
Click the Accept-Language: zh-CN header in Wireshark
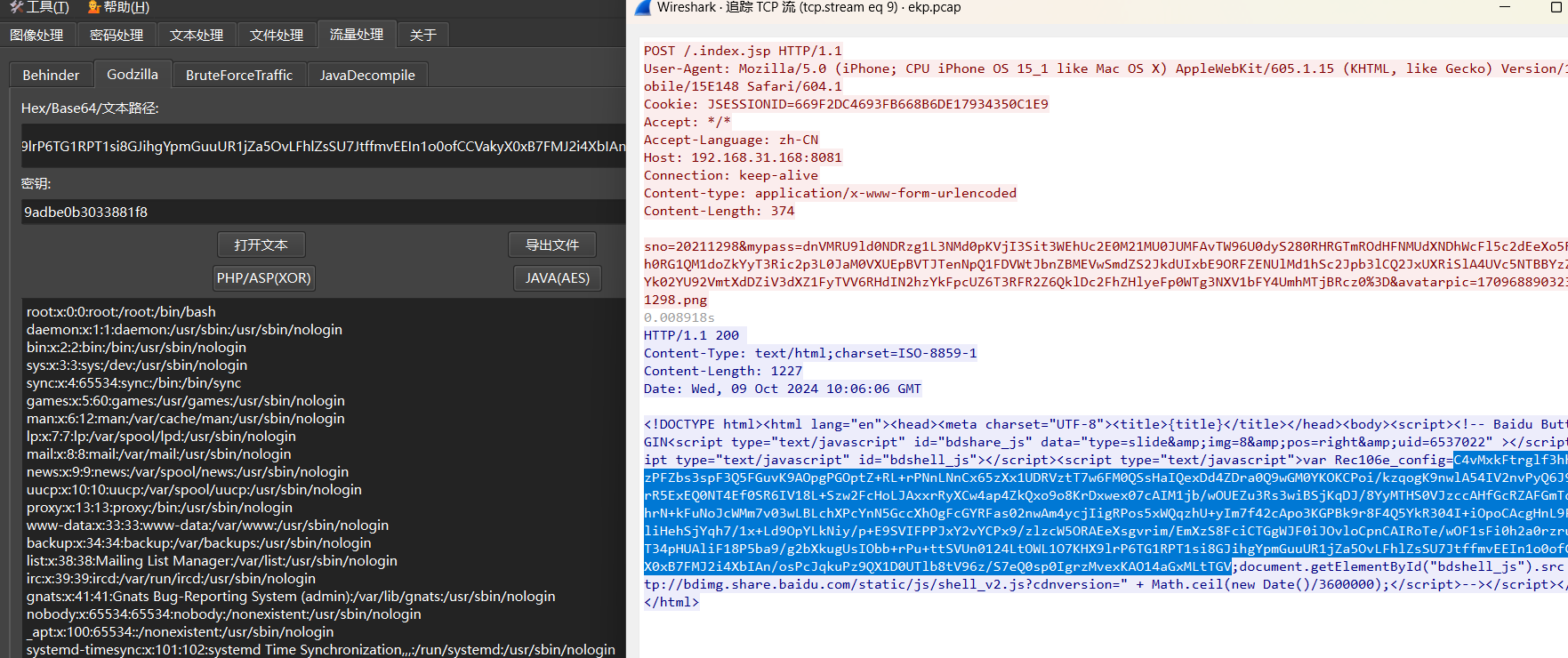731,140
